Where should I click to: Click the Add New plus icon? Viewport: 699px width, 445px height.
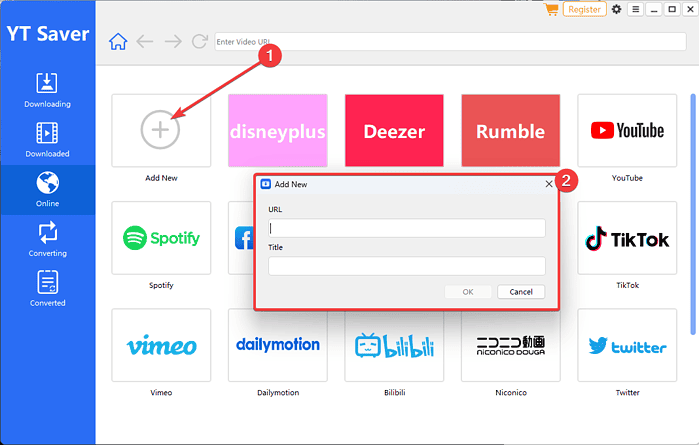click(160, 129)
